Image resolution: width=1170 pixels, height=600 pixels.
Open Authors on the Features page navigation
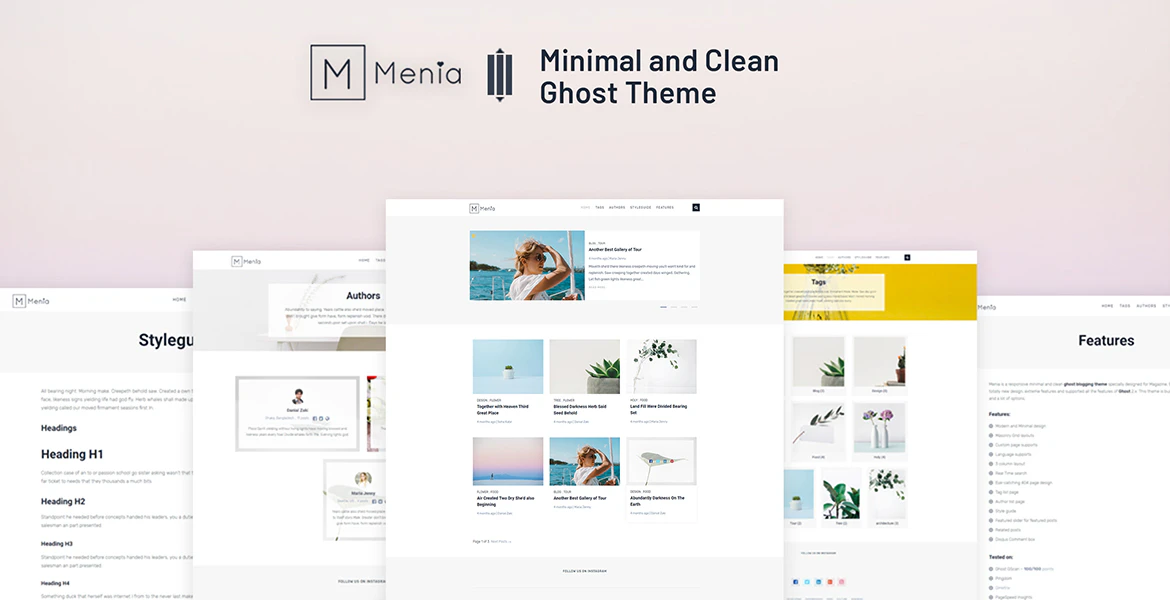tap(1146, 306)
